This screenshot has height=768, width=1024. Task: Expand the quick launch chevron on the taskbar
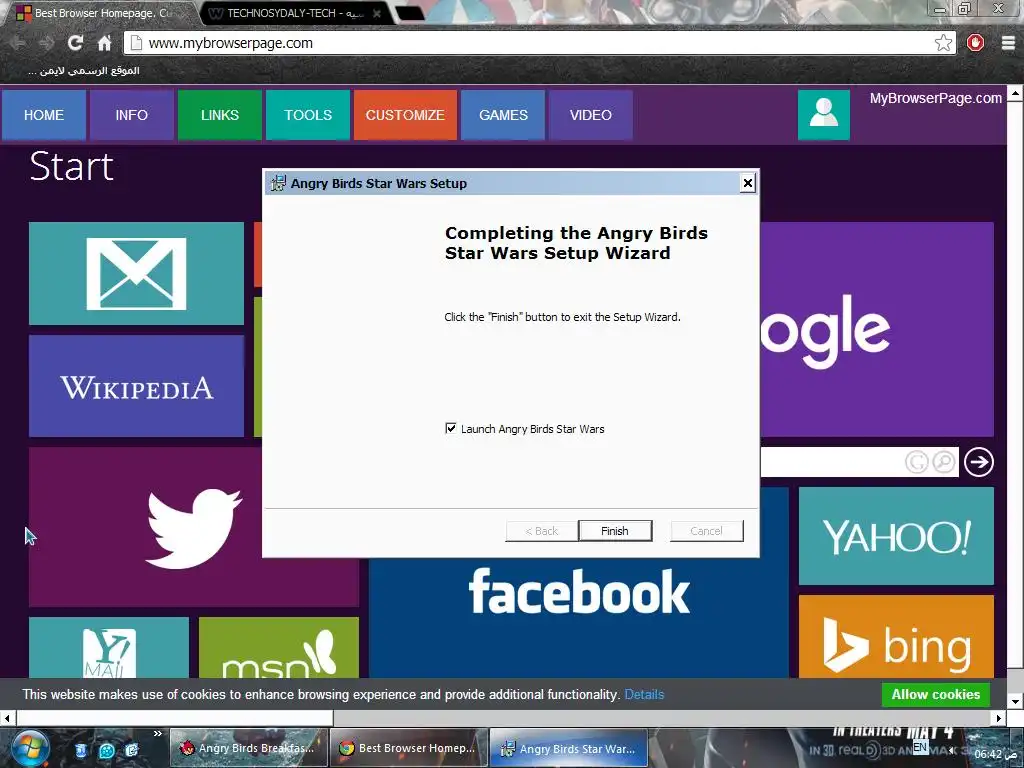[x=157, y=734]
